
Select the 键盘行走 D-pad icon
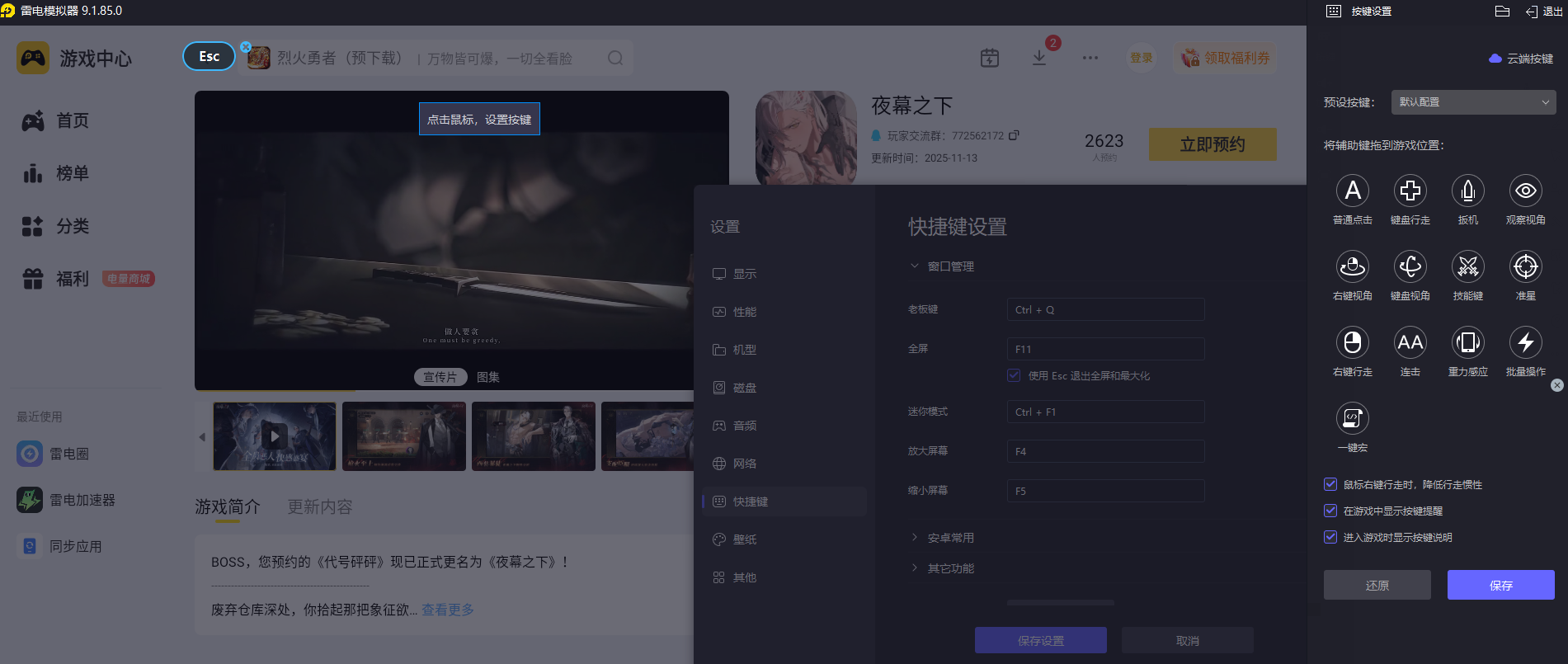pos(1410,191)
